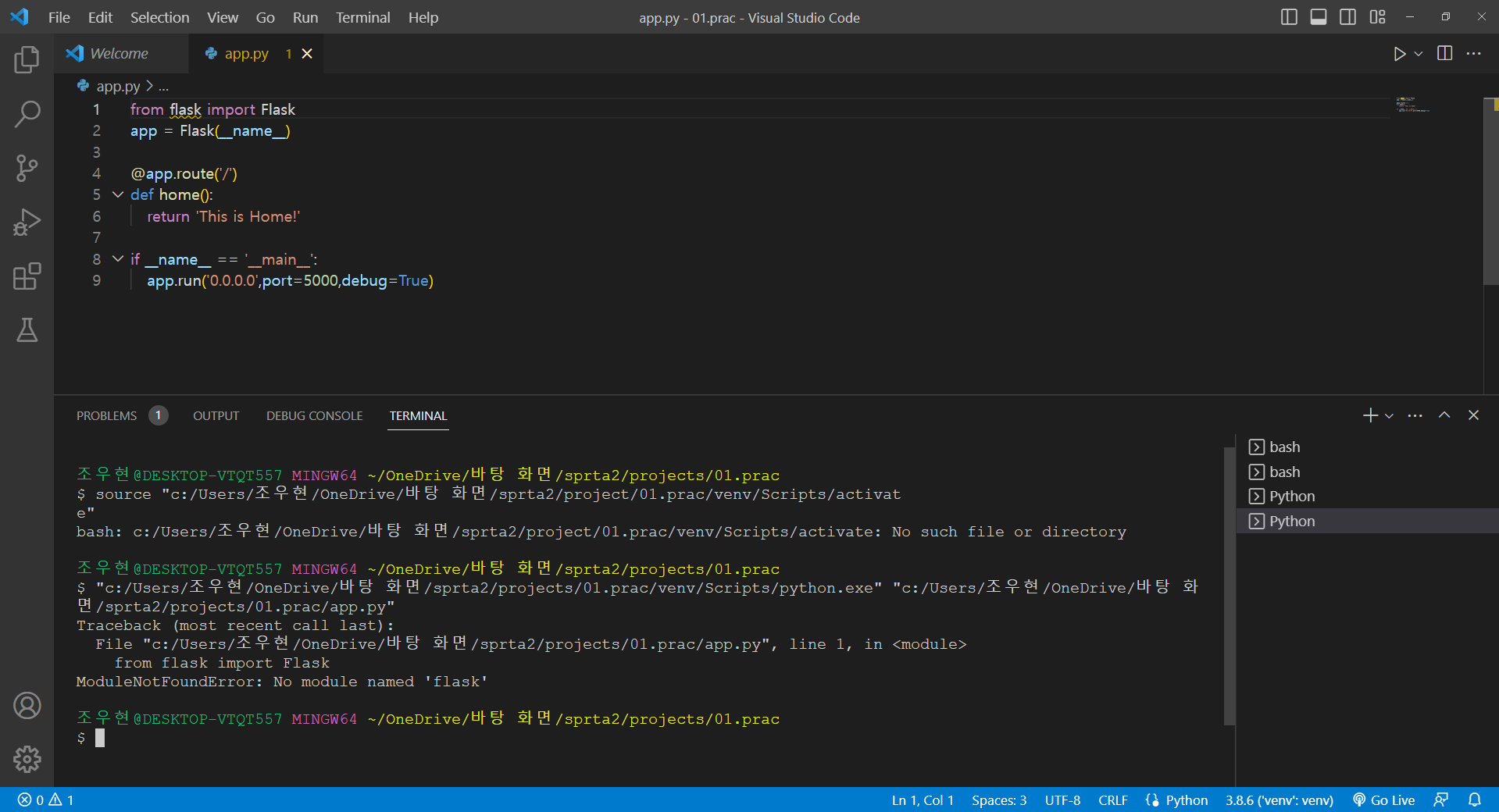The width and height of the screenshot is (1499, 812).
Task: Switch to the OUTPUT panel tab
Action: [x=216, y=416]
